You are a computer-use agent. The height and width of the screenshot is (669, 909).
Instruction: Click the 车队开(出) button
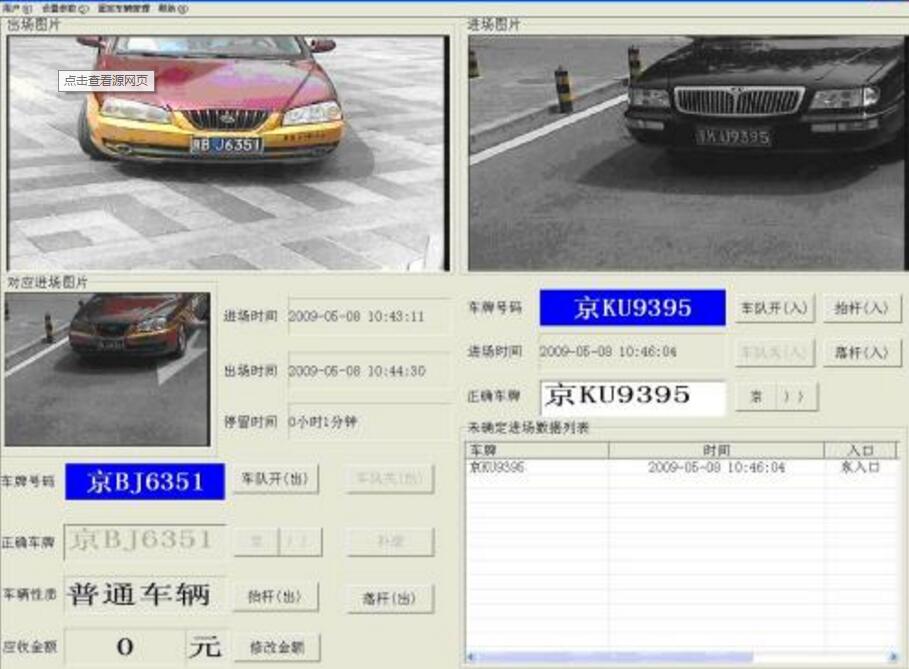277,480
